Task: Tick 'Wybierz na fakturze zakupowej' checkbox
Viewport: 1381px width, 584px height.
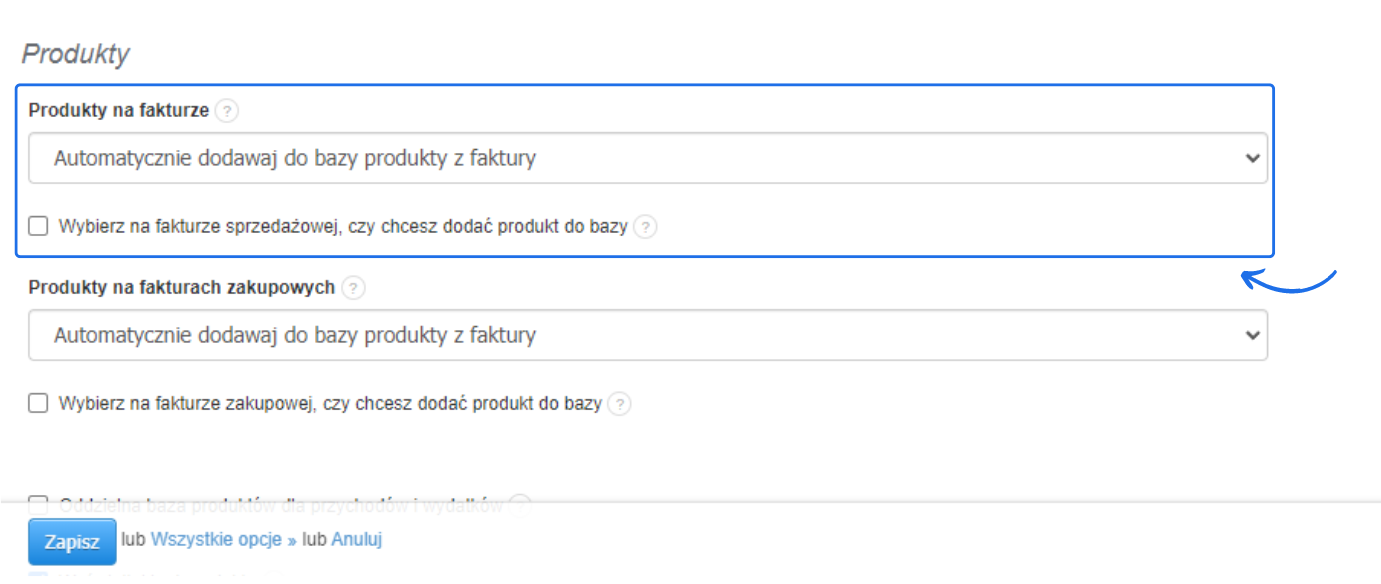Action: point(38,403)
